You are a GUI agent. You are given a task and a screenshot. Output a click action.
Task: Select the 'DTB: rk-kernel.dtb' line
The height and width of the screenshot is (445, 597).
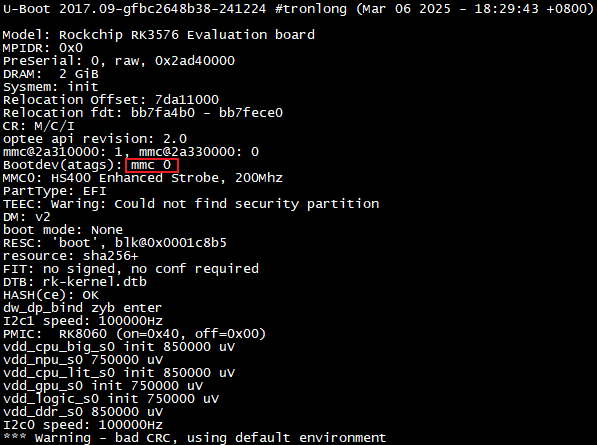75,282
